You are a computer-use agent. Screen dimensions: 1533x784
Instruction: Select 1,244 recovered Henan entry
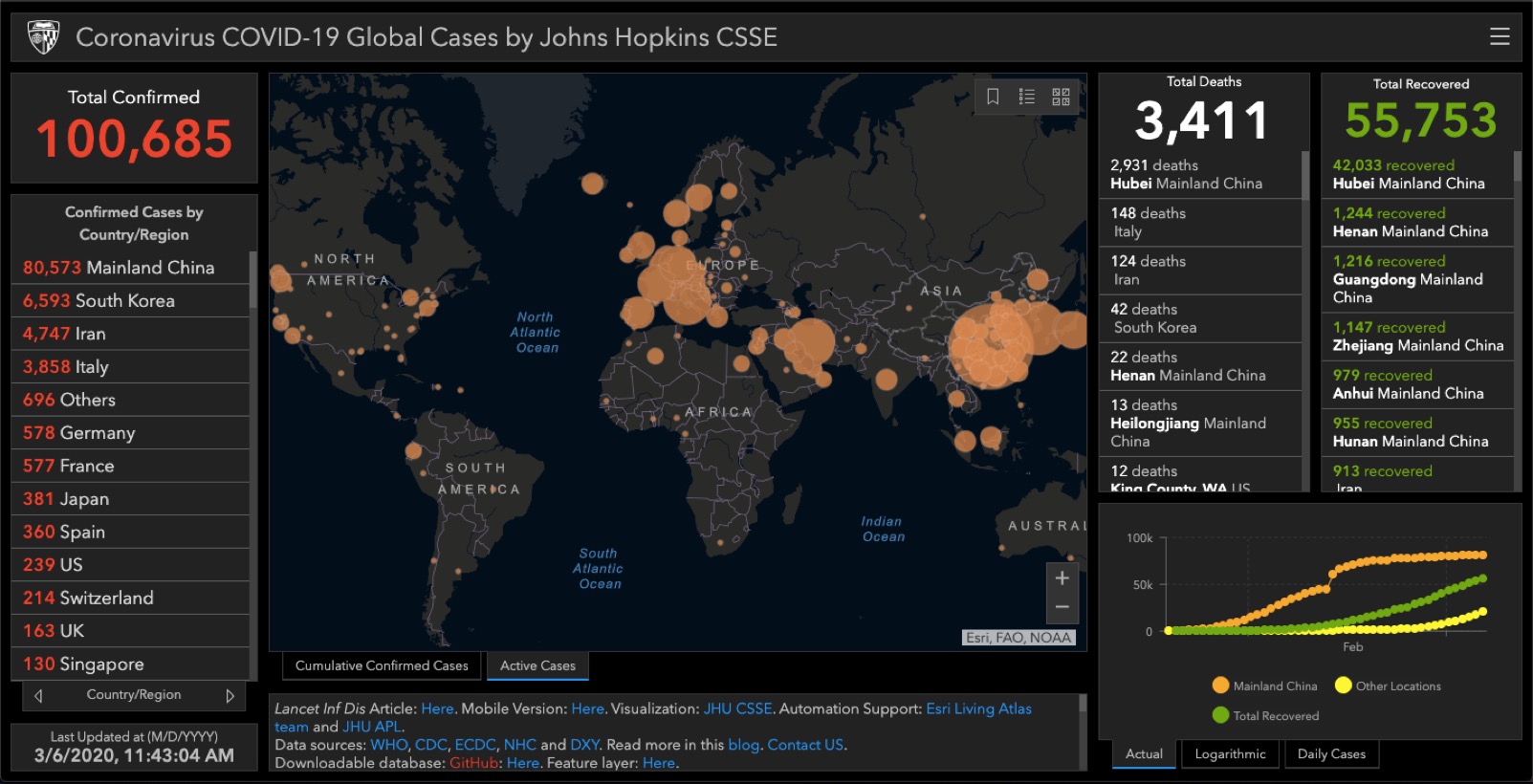click(x=1417, y=223)
